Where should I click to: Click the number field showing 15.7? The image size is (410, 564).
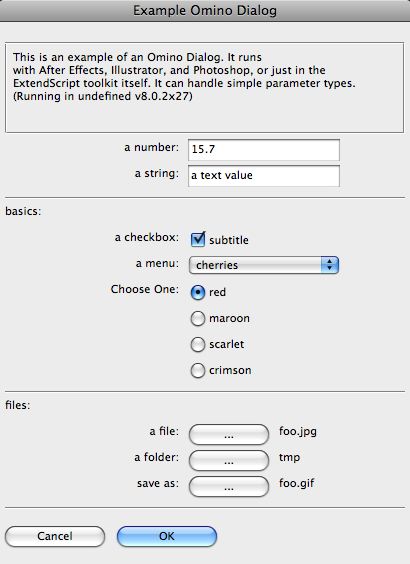click(264, 150)
